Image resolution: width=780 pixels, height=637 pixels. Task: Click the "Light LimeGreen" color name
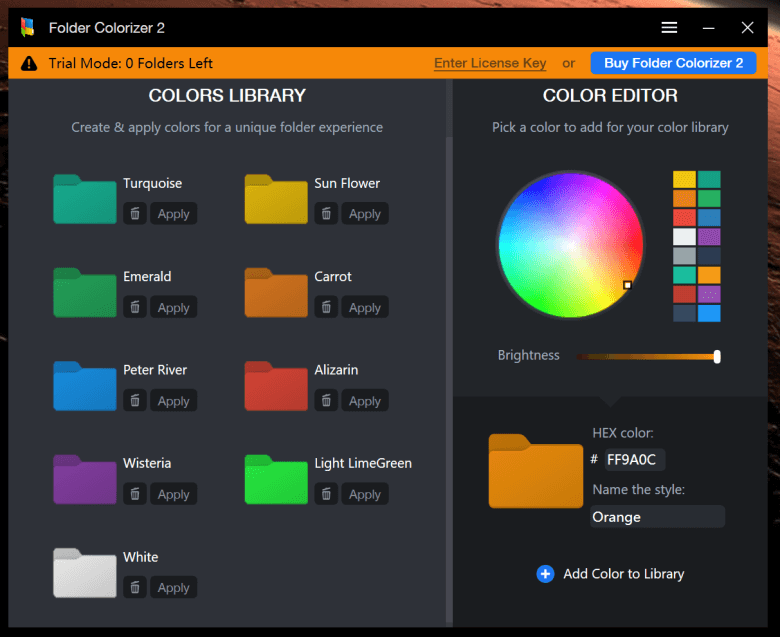click(363, 463)
